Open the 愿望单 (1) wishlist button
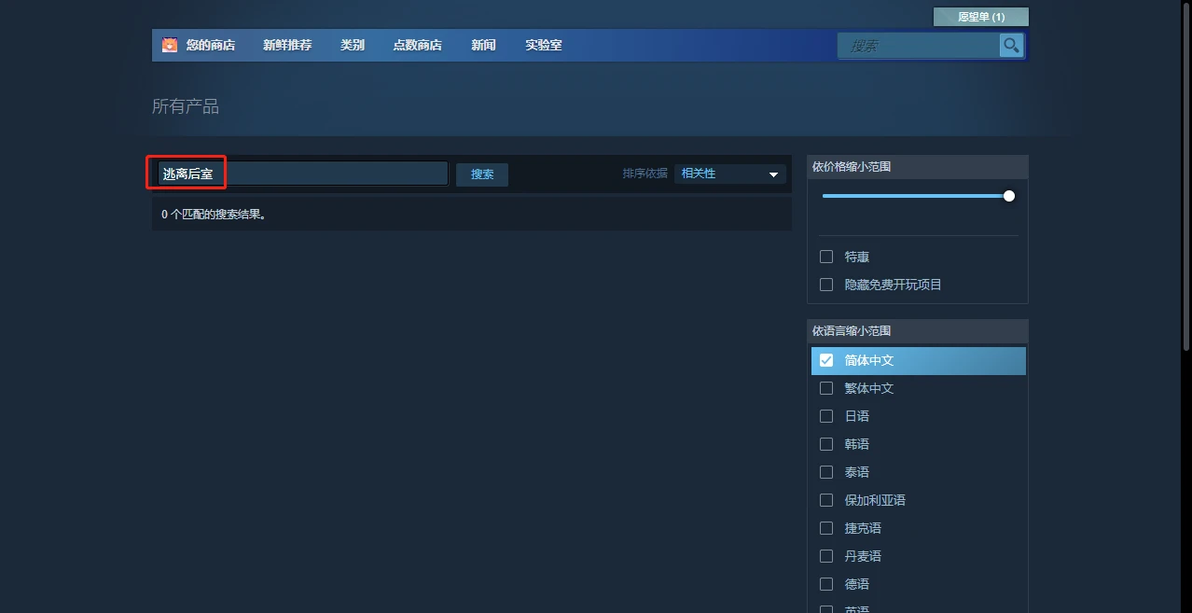The height and width of the screenshot is (613, 1192). pyautogui.click(x=981, y=17)
